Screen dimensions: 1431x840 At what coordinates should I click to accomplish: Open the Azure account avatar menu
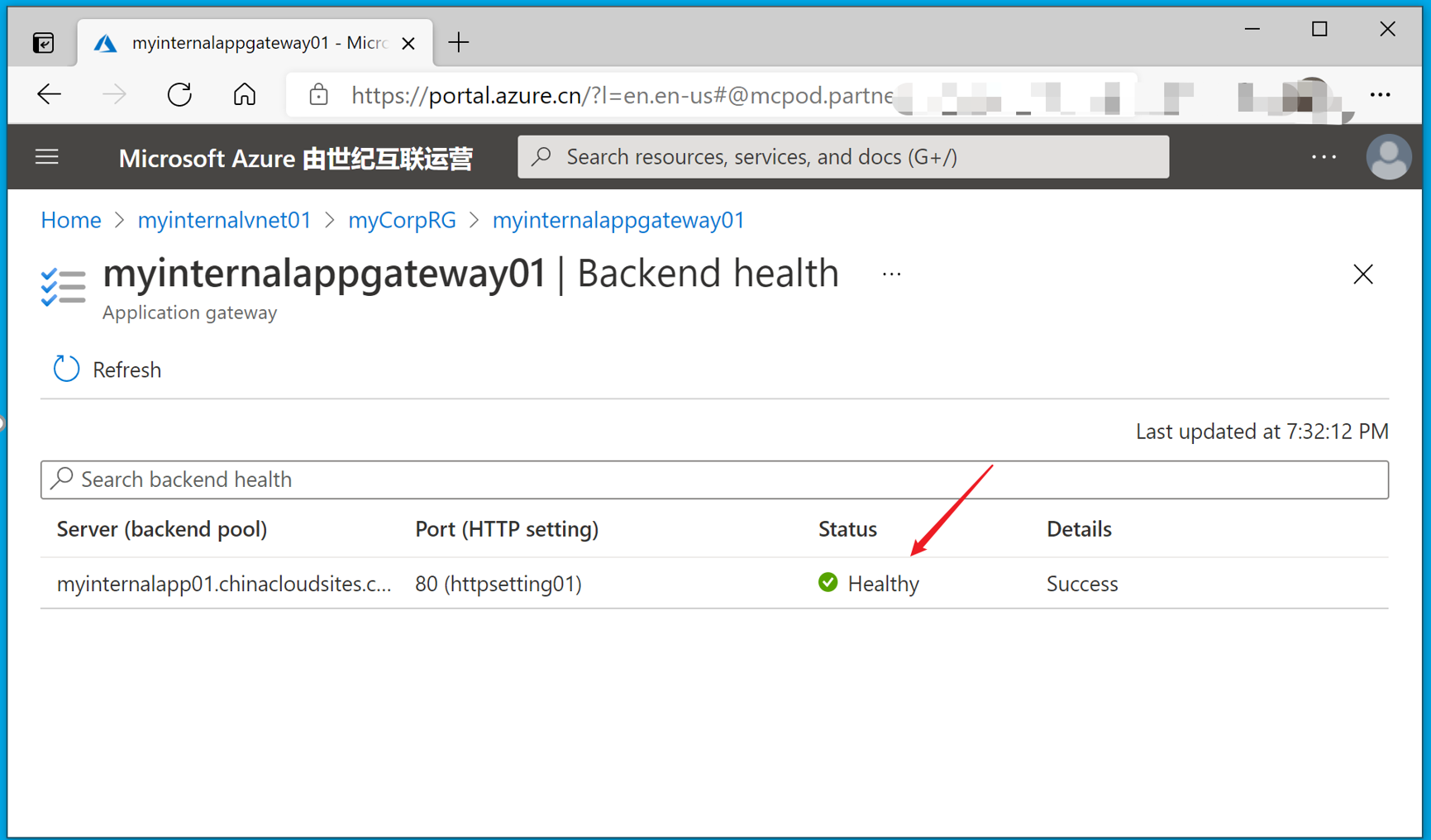pos(1389,157)
